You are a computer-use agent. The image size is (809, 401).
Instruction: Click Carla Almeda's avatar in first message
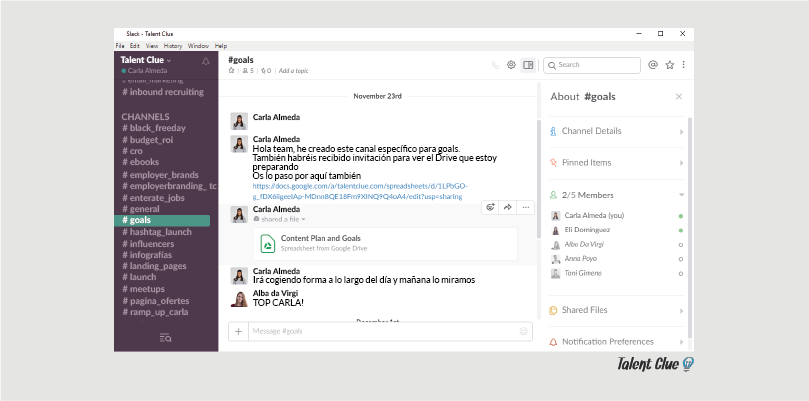(x=239, y=121)
